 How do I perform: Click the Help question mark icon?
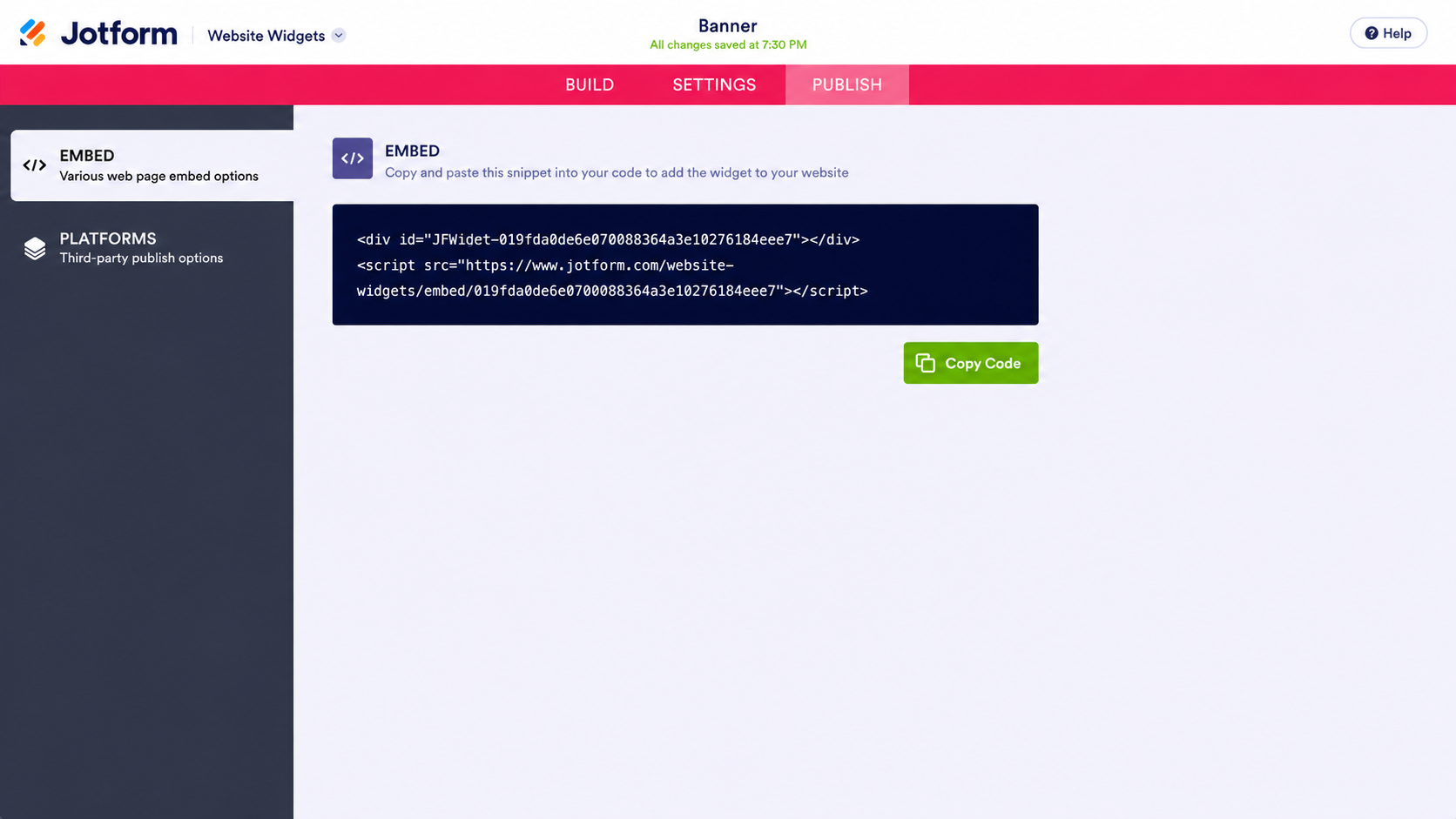point(1372,33)
